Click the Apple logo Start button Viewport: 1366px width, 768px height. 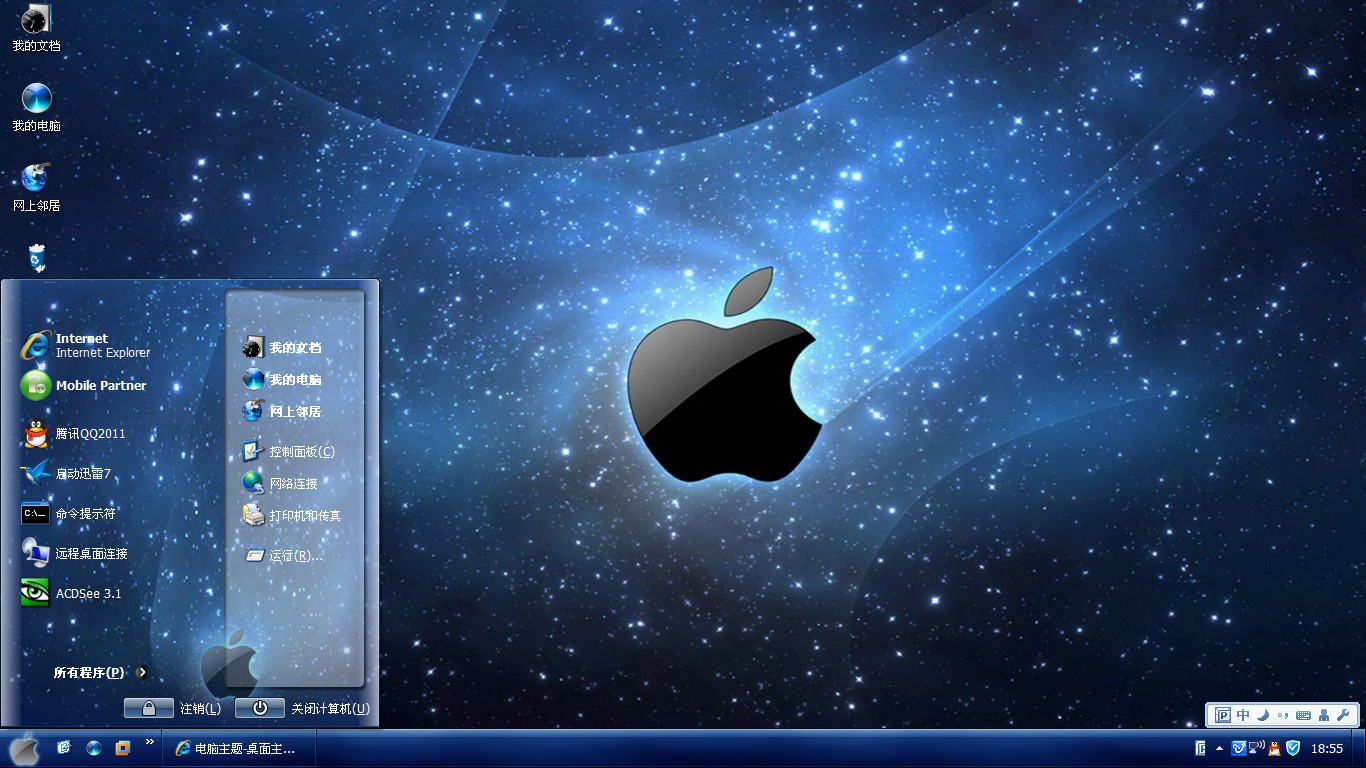point(24,748)
